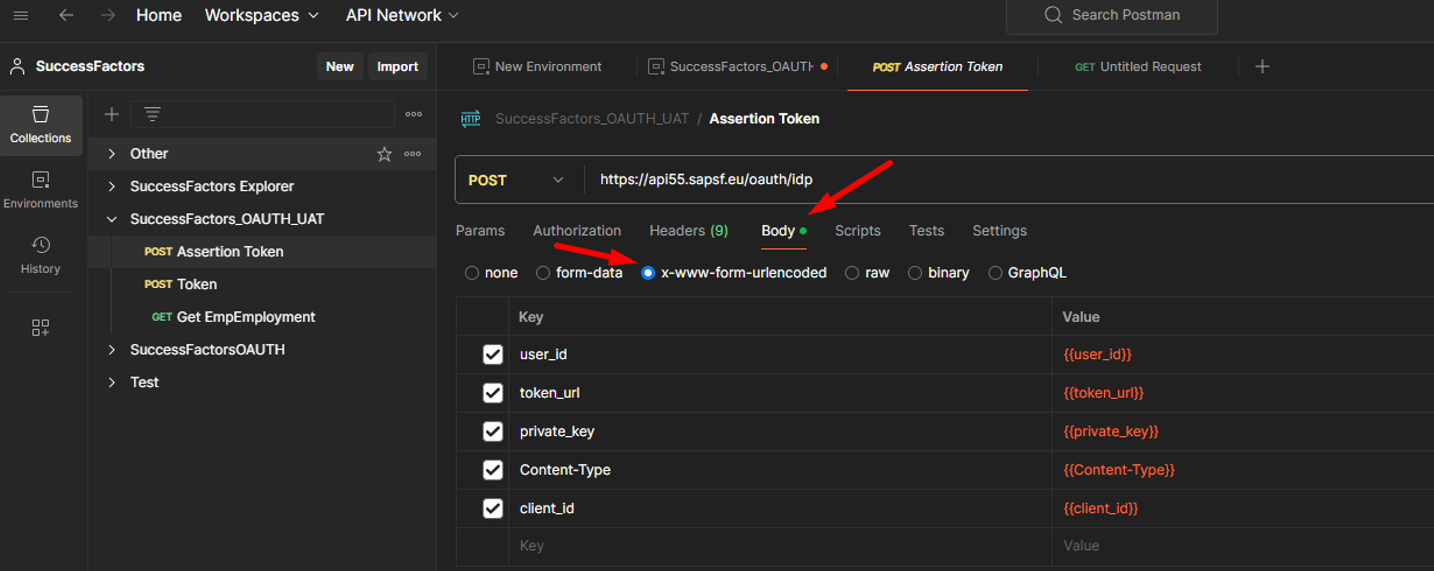Click the {{user_id}} value cell
This screenshot has height=571, width=1434.
click(x=1242, y=354)
